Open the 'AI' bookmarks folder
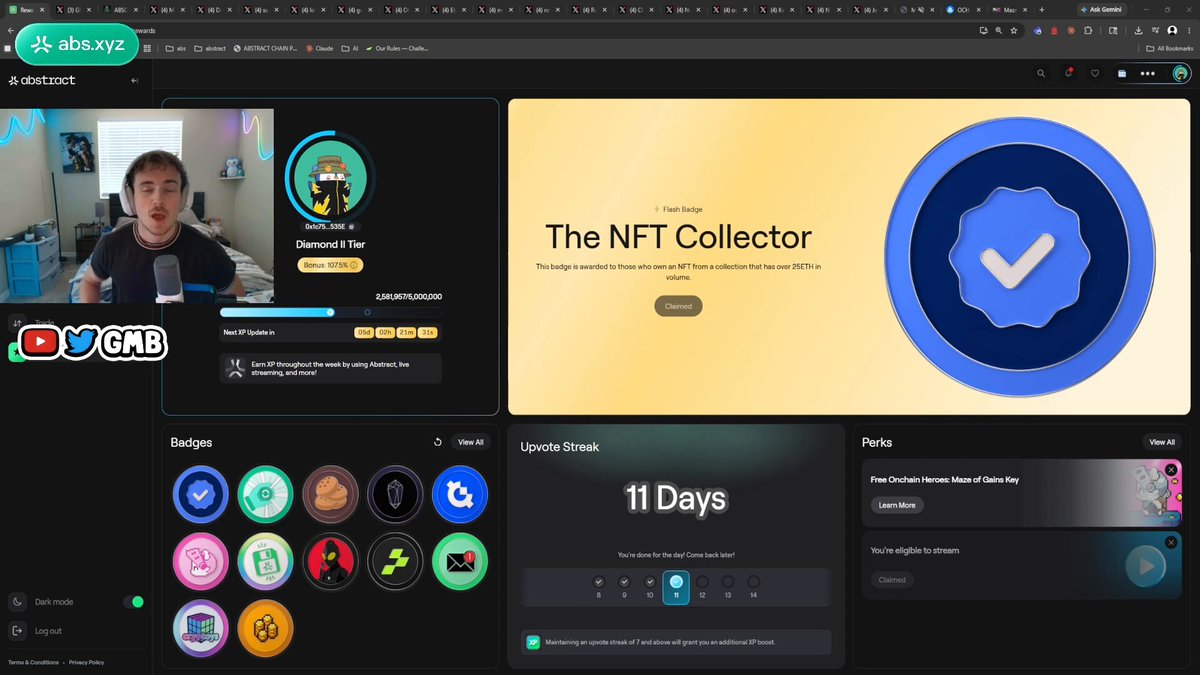Screen dimensions: 1200x675 (x=349, y=48)
